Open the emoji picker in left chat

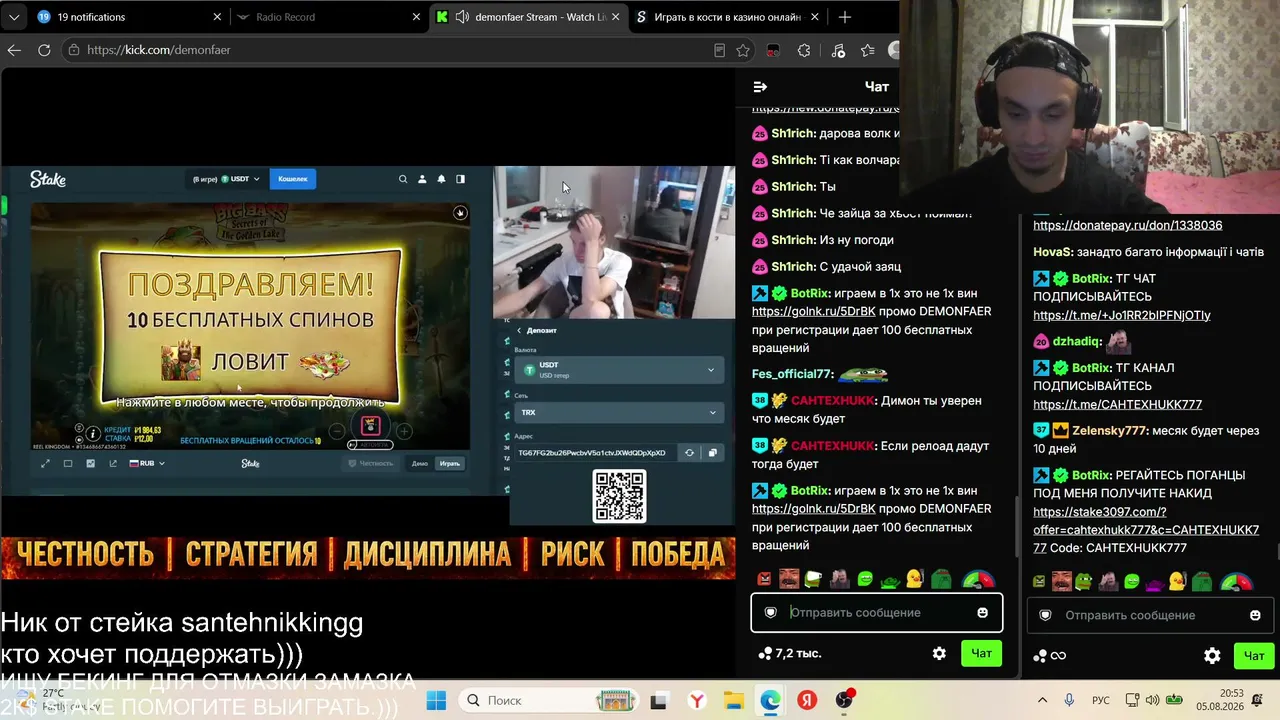coord(982,612)
